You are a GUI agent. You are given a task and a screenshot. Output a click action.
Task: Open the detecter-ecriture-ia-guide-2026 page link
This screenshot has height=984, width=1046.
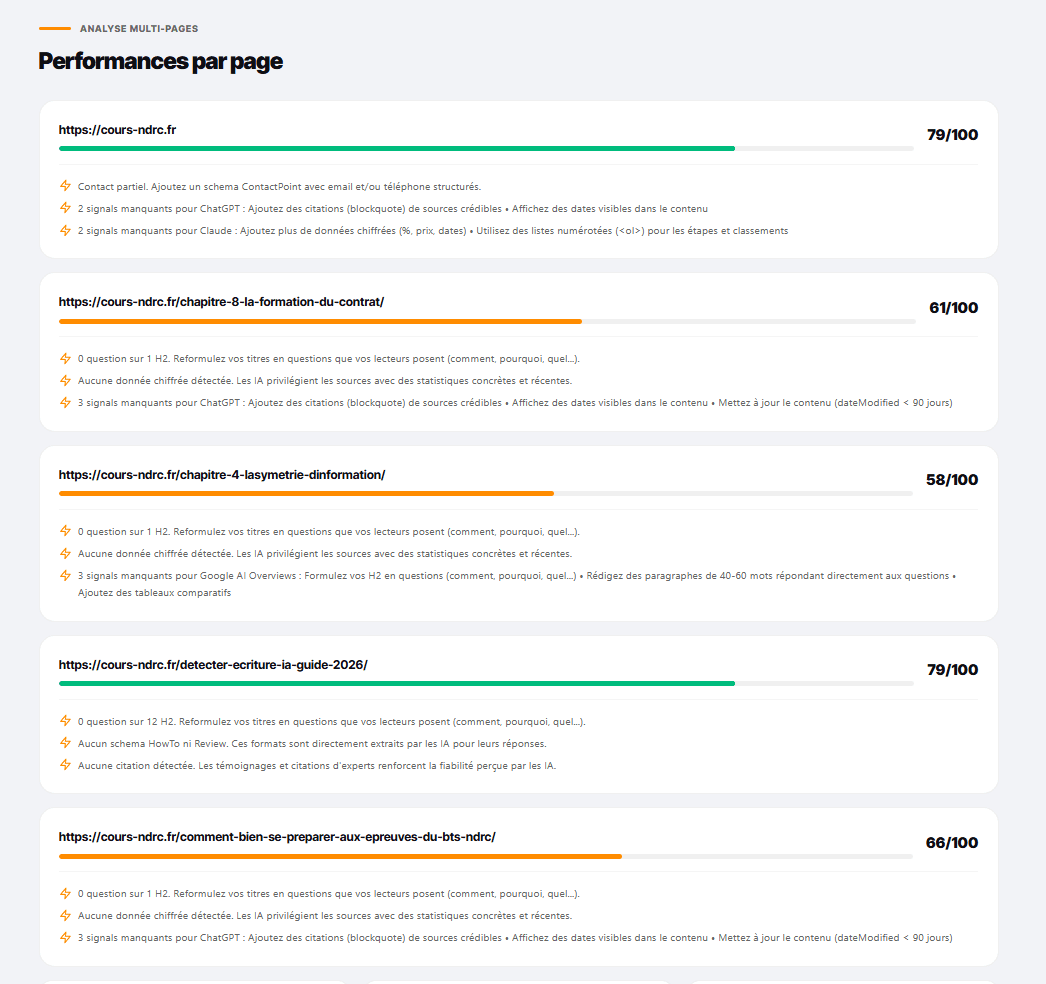coord(213,664)
